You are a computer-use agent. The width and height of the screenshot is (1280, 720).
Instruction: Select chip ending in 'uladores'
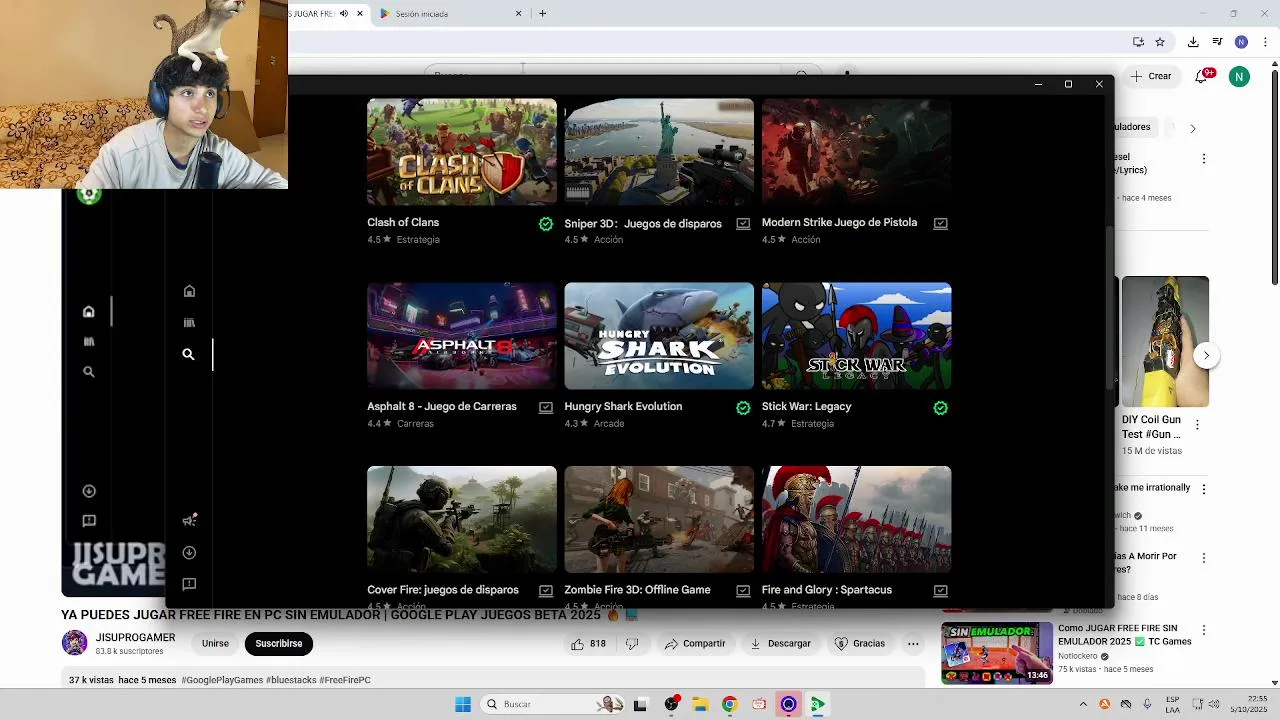tap(1134, 127)
